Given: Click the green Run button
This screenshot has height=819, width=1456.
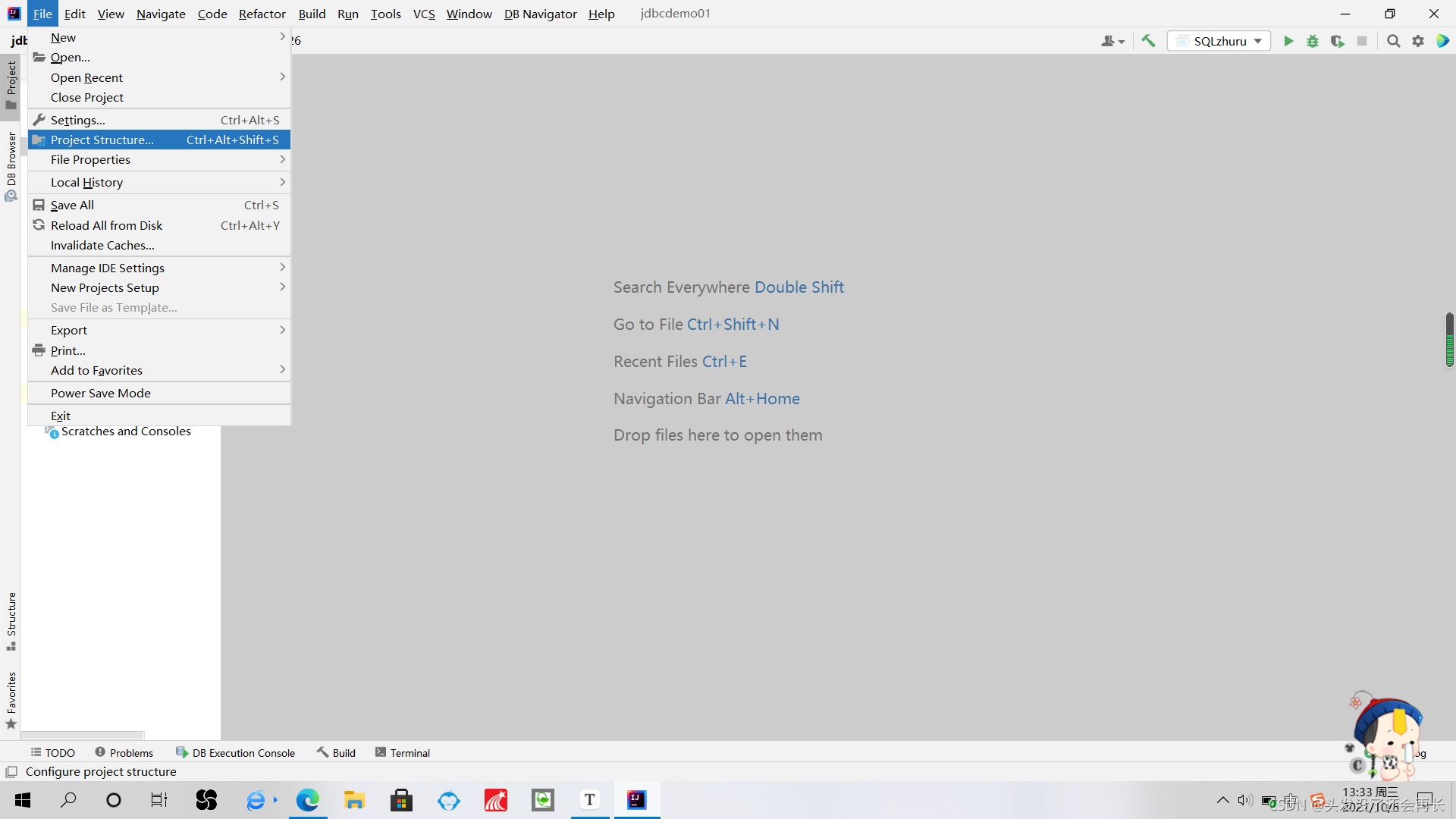Looking at the screenshot, I should tap(1288, 41).
